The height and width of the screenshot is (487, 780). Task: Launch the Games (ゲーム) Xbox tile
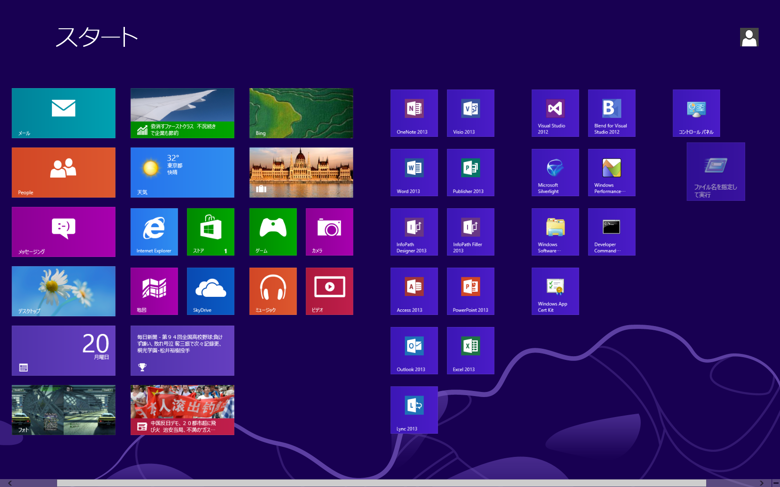tap(273, 232)
